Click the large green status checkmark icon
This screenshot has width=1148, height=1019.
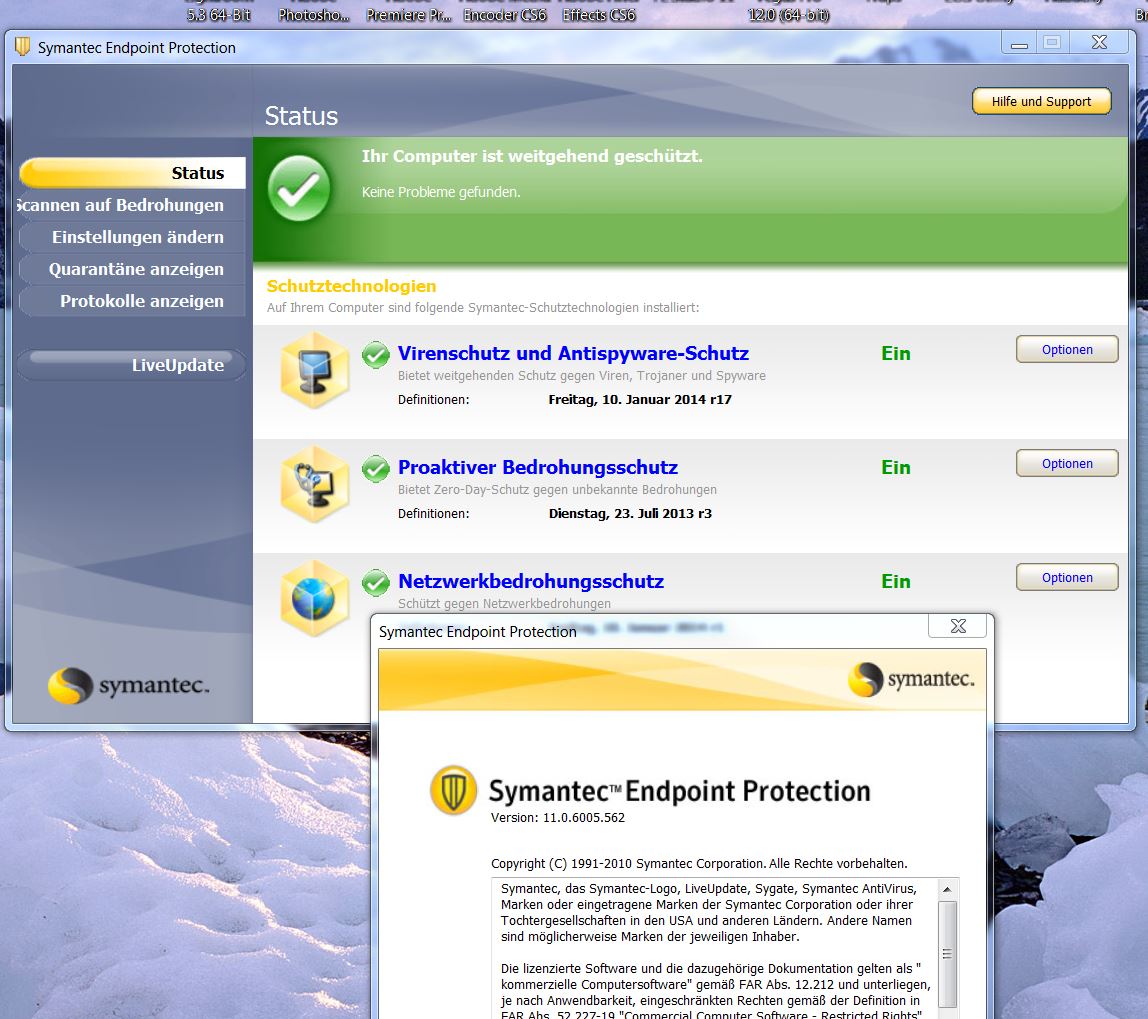click(x=299, y=188)
